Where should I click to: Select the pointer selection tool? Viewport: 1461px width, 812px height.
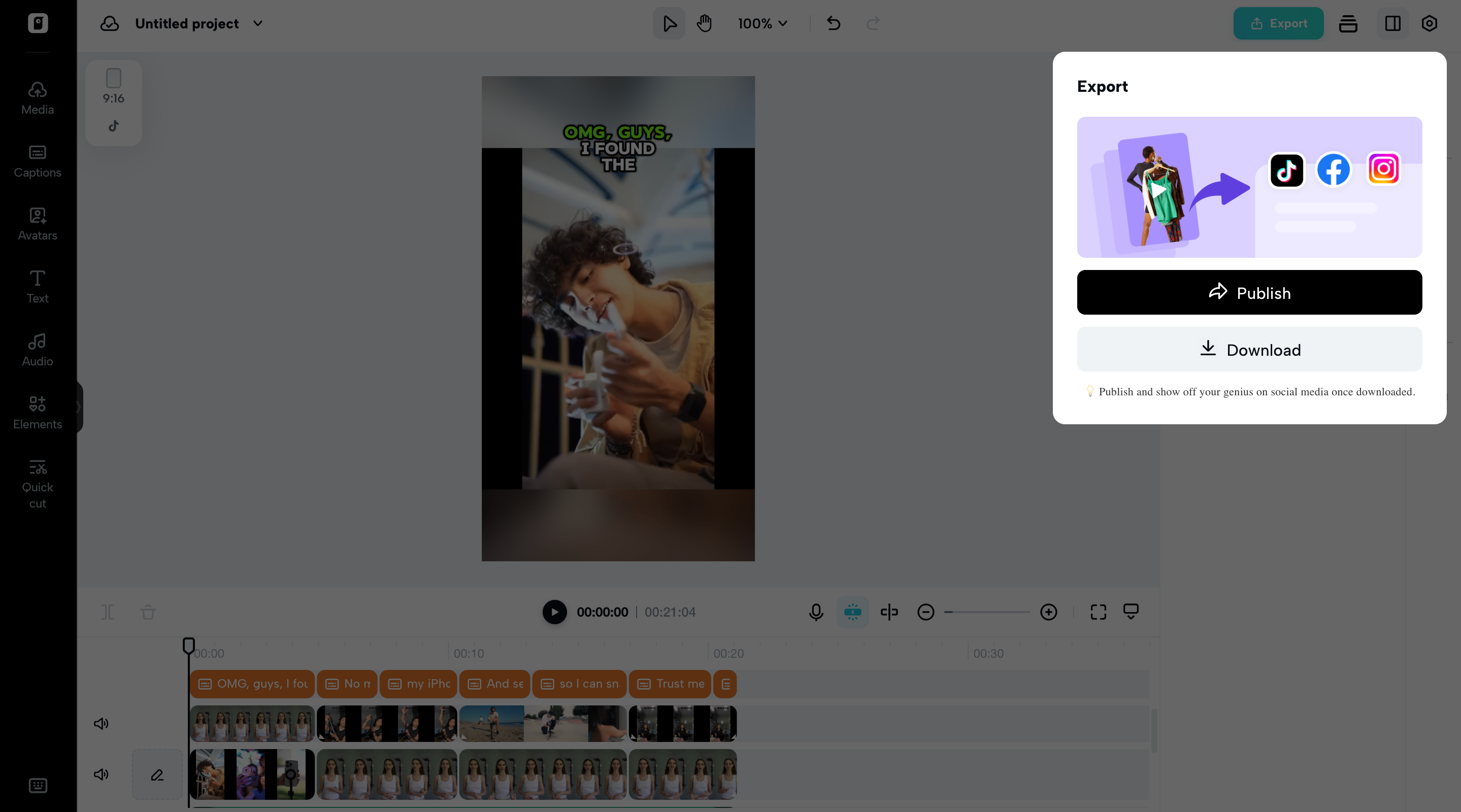pyautogui.click(x=669, y=23)
